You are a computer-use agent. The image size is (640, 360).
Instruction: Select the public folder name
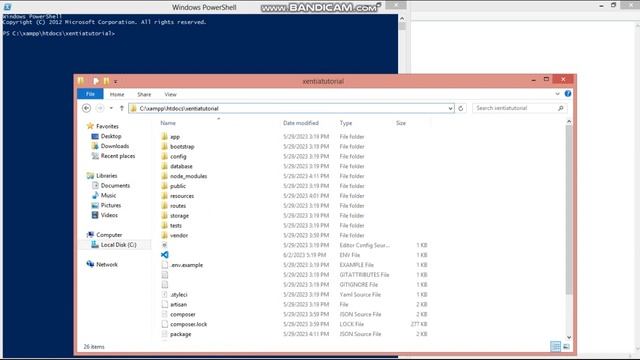178,186
